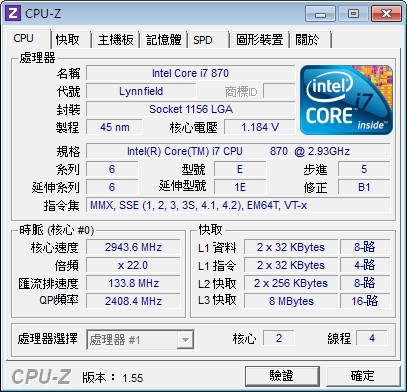This screenshot has height=392, width=407.
Task: Click the L1 指令 2 x 32 KBytes value
Action: click(291, 265)
